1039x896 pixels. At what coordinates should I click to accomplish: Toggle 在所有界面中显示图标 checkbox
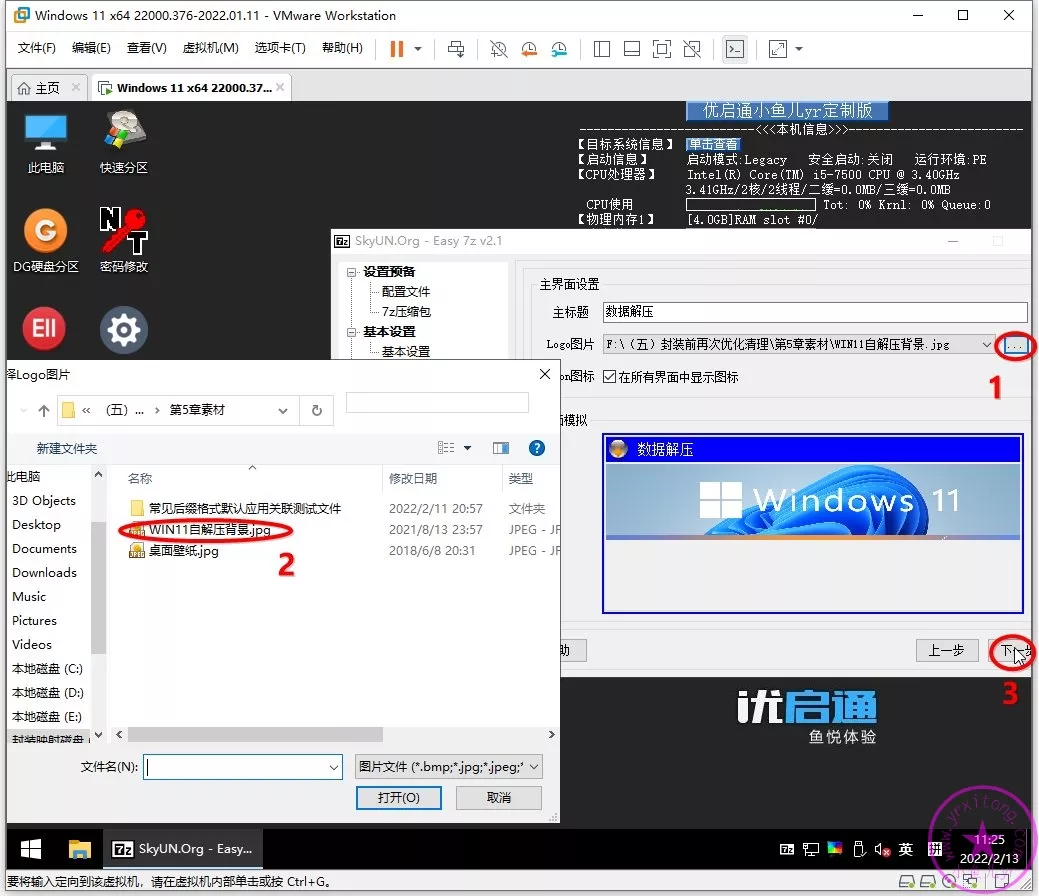(611, 377)
